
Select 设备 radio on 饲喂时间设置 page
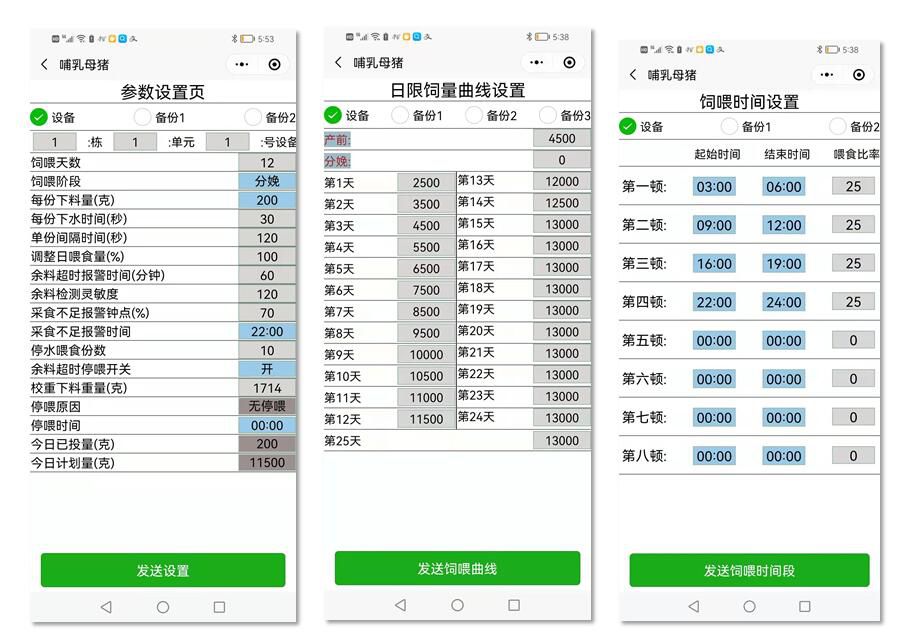pos(628,126)
